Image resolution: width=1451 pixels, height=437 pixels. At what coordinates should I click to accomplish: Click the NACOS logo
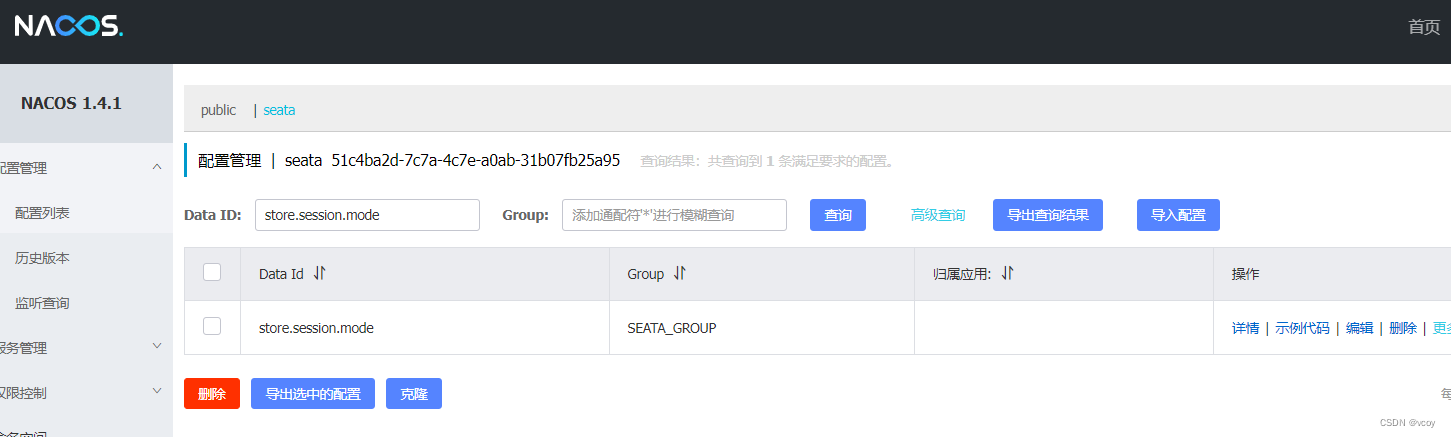(68, 27)
